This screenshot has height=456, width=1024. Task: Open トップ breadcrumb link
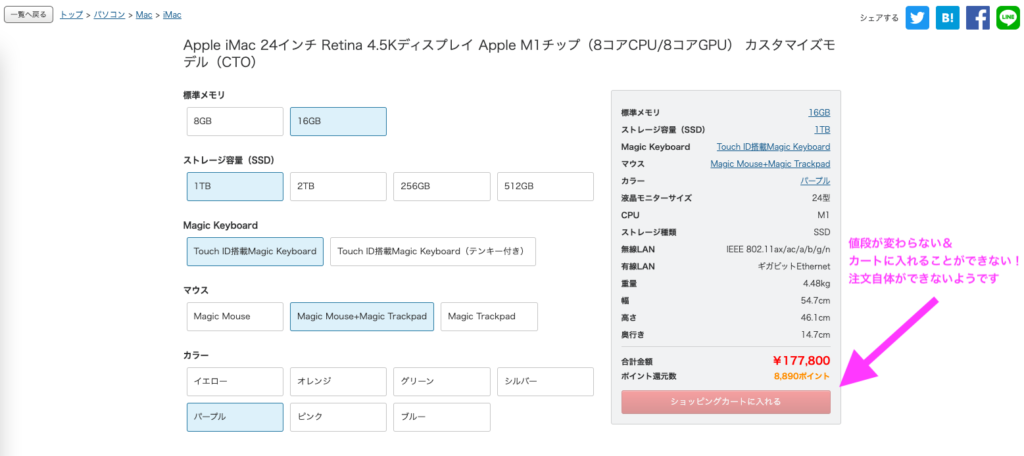71,14
